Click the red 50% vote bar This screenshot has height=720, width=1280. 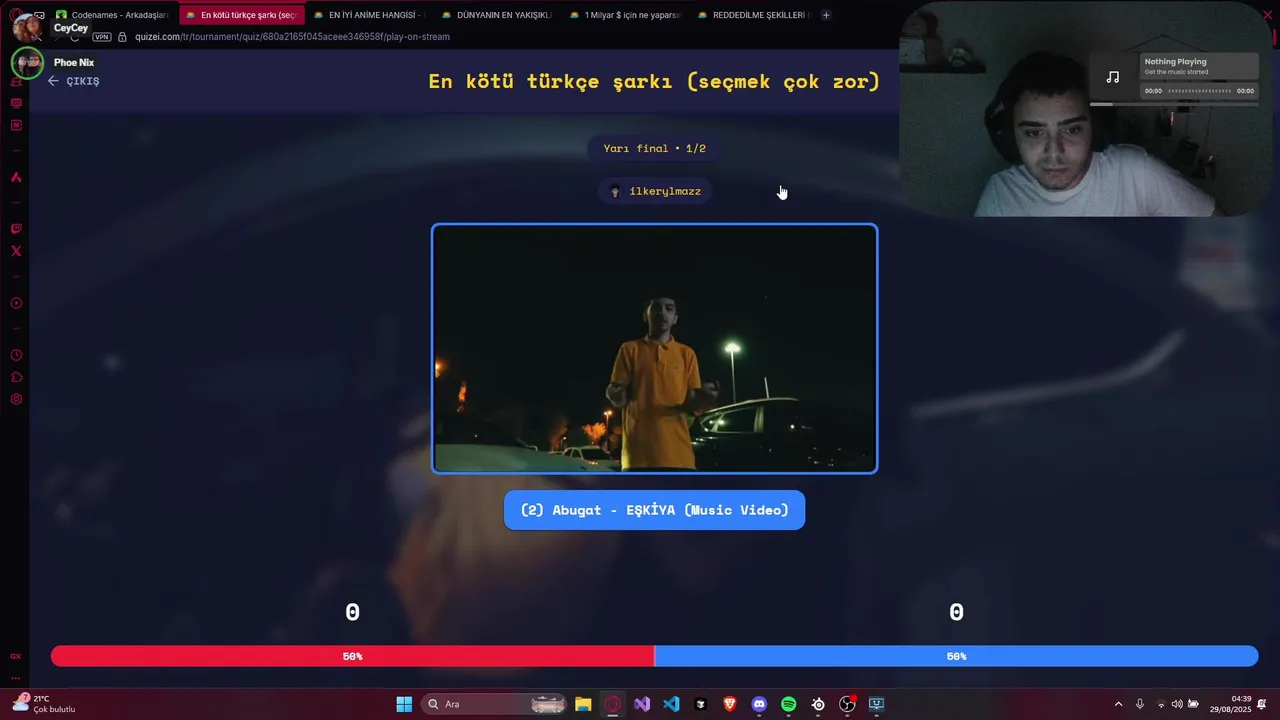(352, 656)
